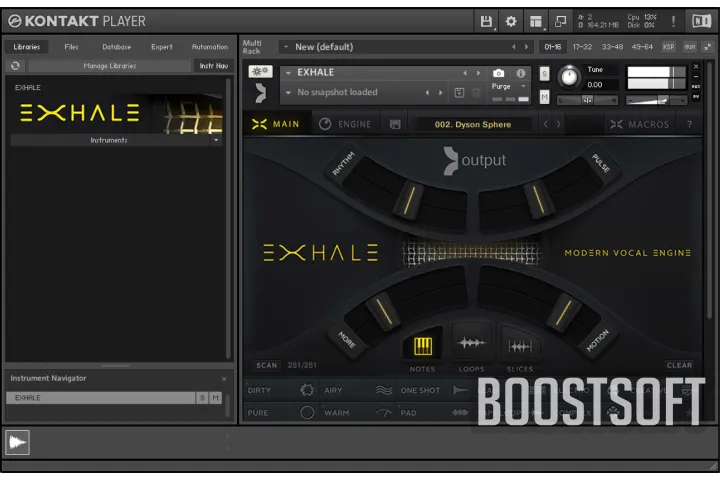Solo the EXHALE instrument in rack header
This screenshot has height=480, width=720.
click(544, 73)
